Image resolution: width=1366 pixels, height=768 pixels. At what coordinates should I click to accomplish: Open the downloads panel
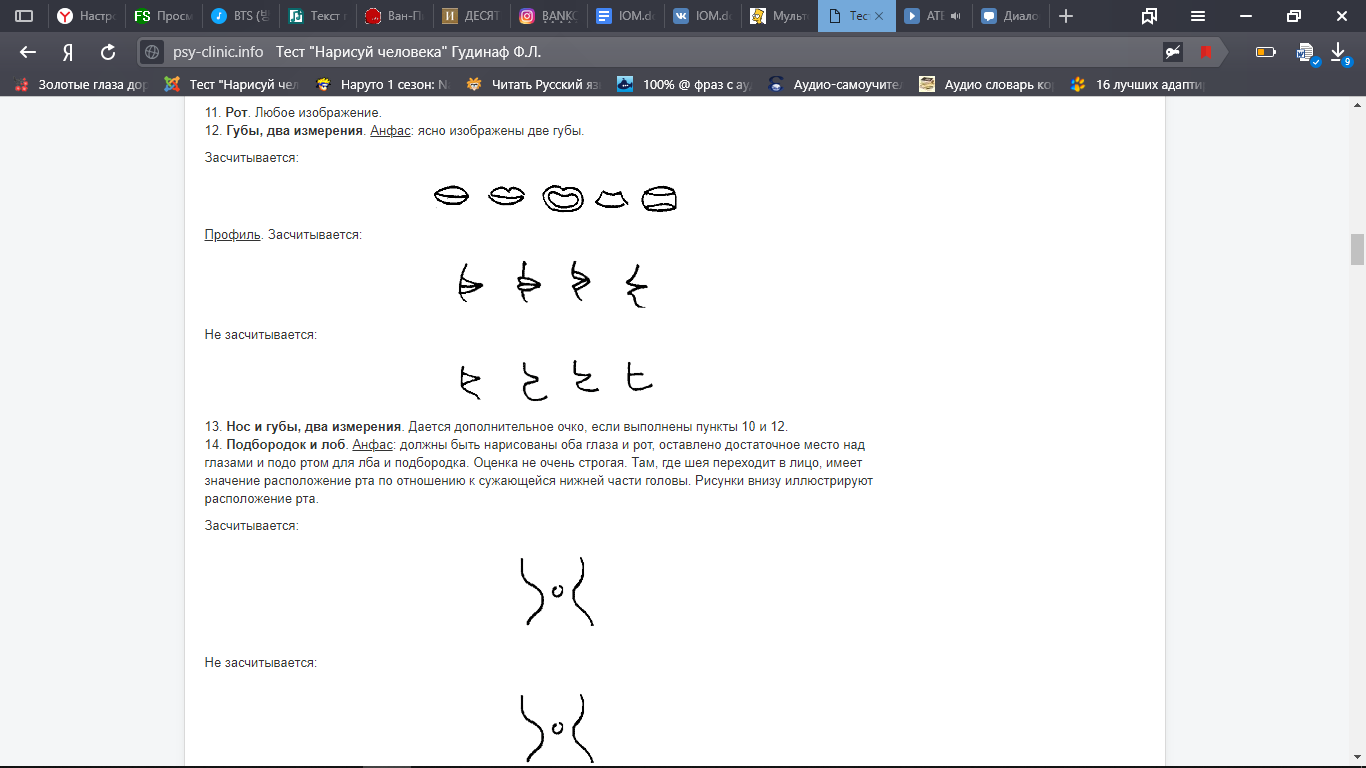[1339, 52]
